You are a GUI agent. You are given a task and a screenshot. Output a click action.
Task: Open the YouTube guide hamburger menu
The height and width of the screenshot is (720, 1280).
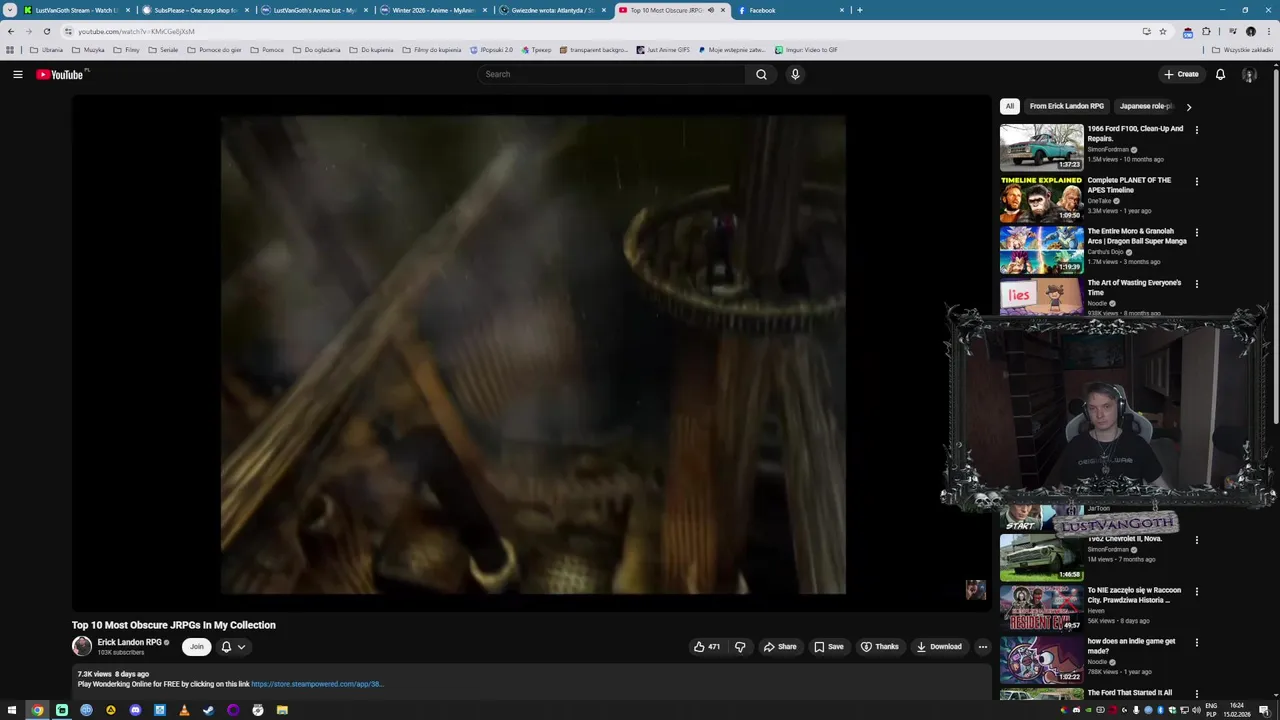18,74
